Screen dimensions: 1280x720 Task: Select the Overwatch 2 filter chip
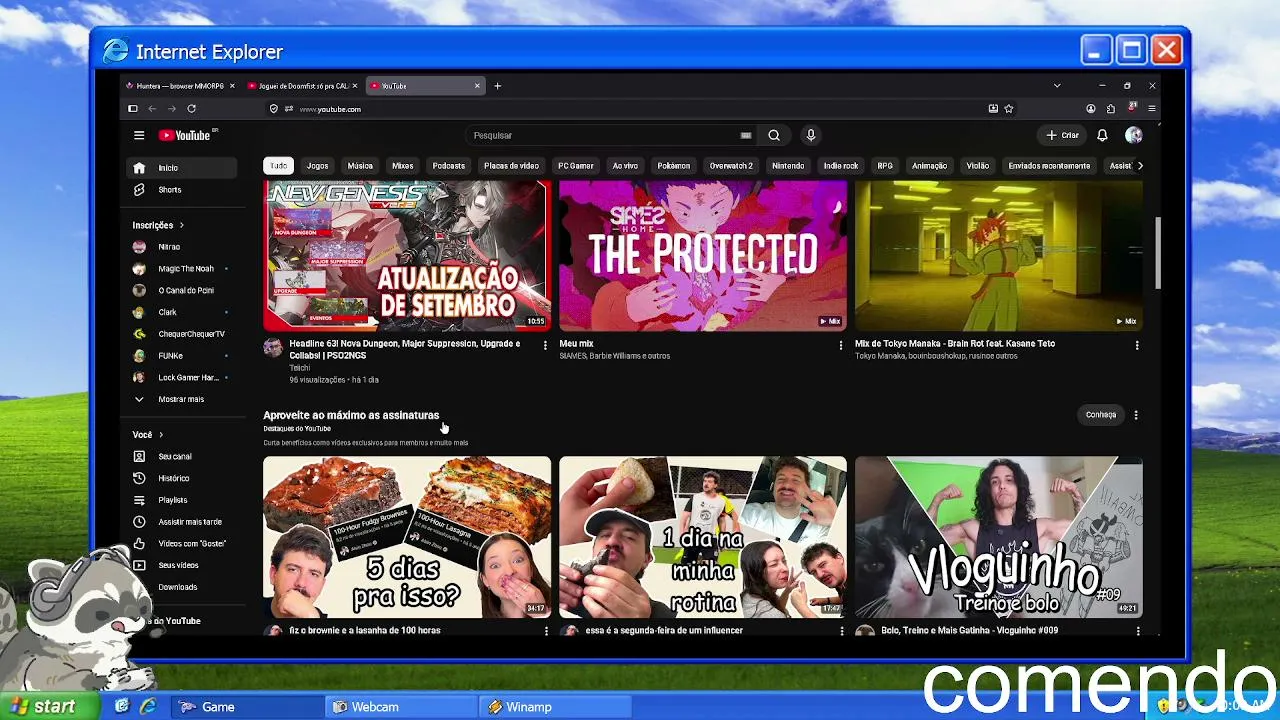731,166
